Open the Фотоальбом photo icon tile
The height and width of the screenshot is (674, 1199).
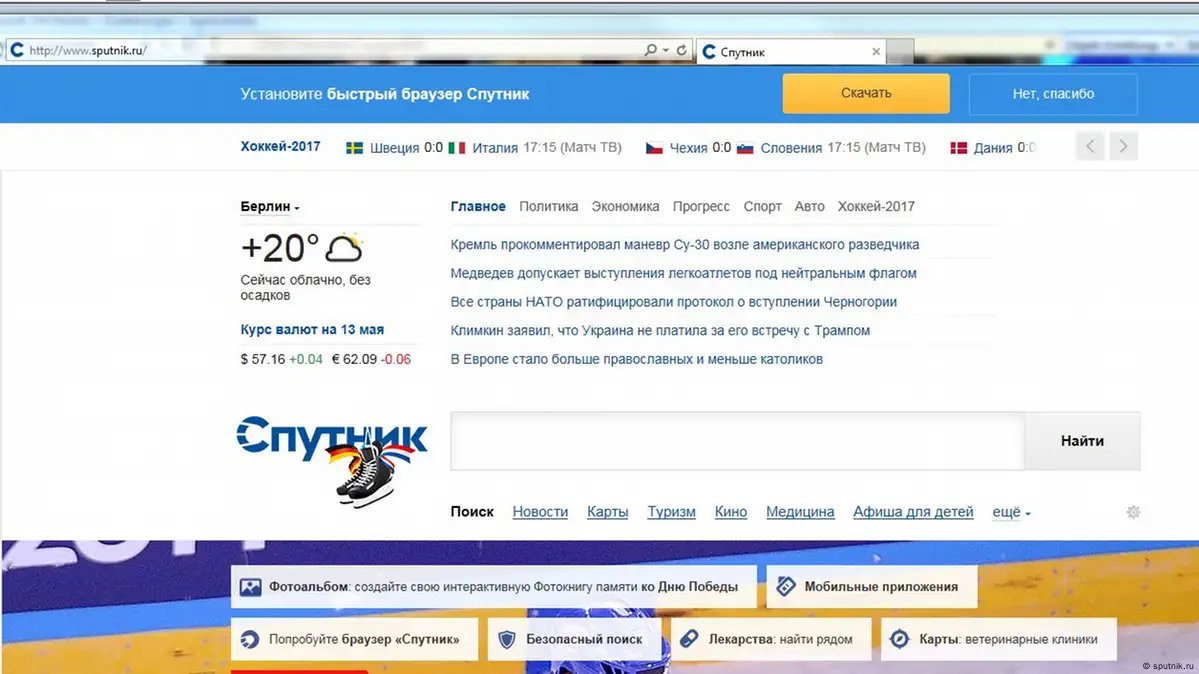point(250,587)
